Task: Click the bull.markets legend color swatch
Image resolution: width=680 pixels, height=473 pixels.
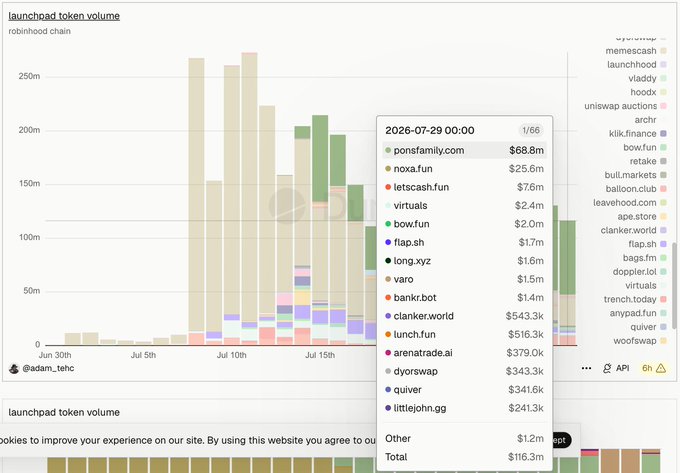Action: pos(663,175)
